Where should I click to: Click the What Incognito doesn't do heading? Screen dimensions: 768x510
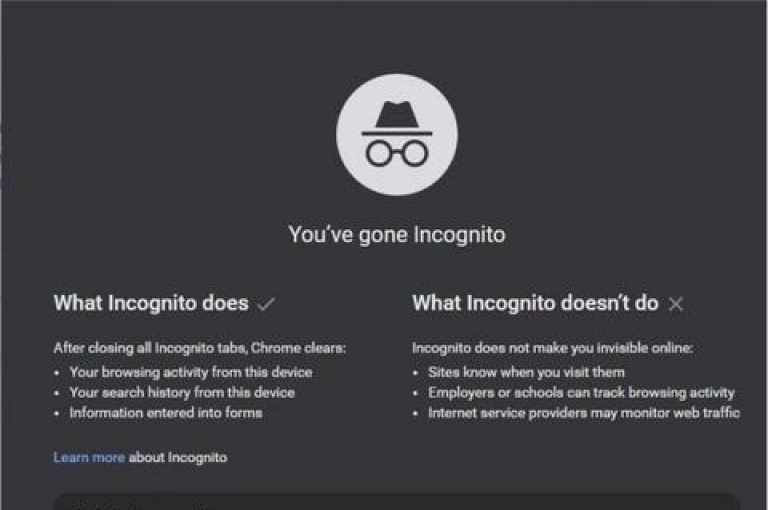tap(535, 303)
